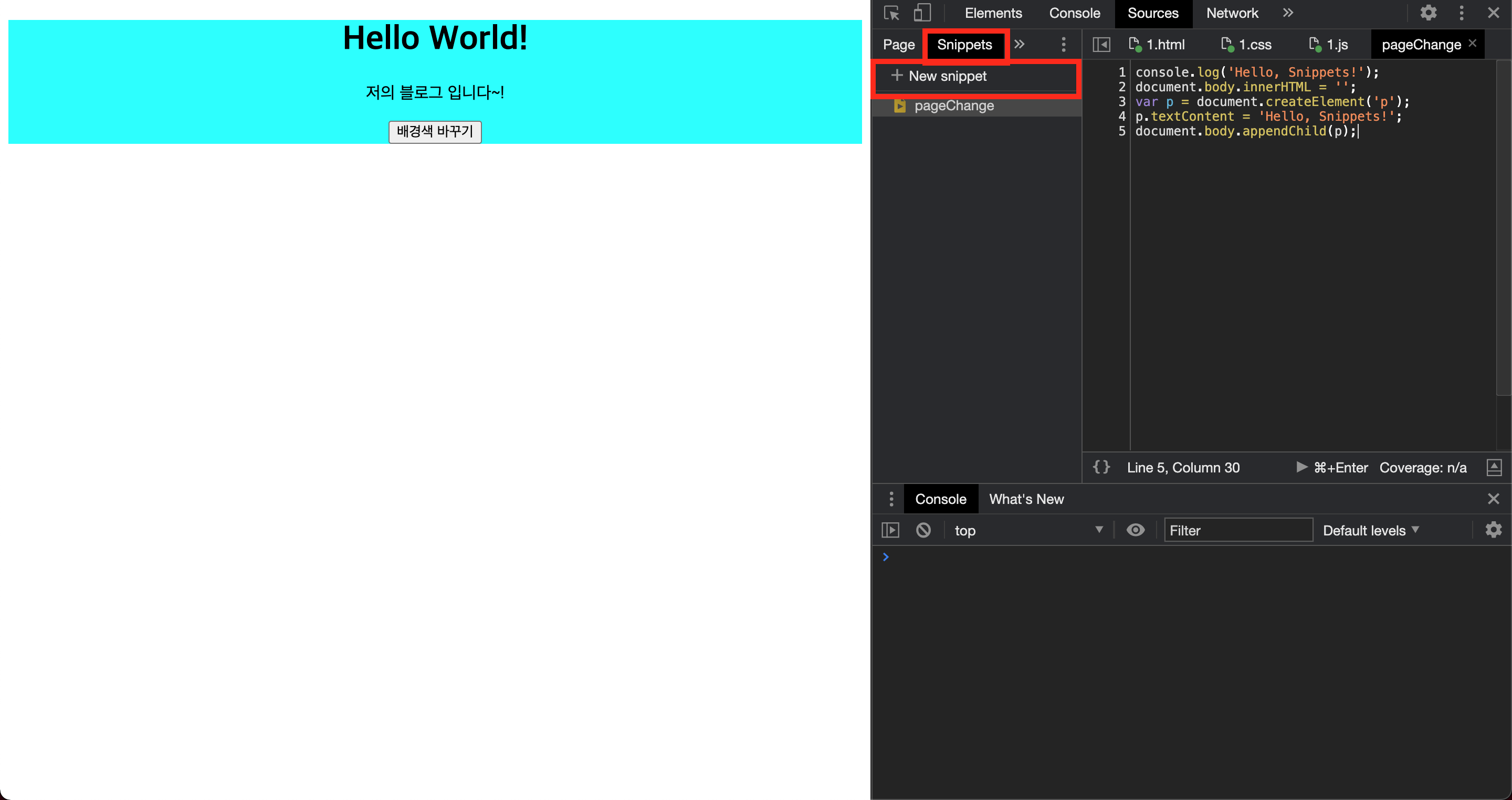Create a live expression with eye icon
Screen dimensions: 1512x800
[x=1135, y=530]
